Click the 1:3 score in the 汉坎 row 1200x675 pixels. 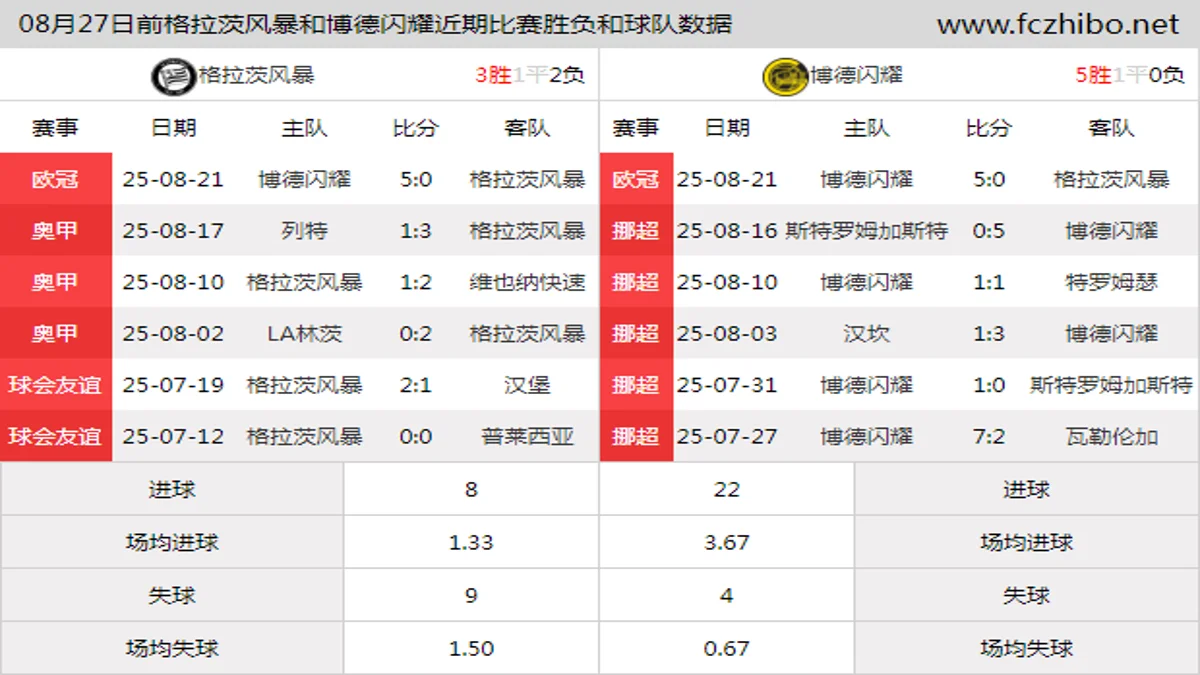[x=988, y=333]
